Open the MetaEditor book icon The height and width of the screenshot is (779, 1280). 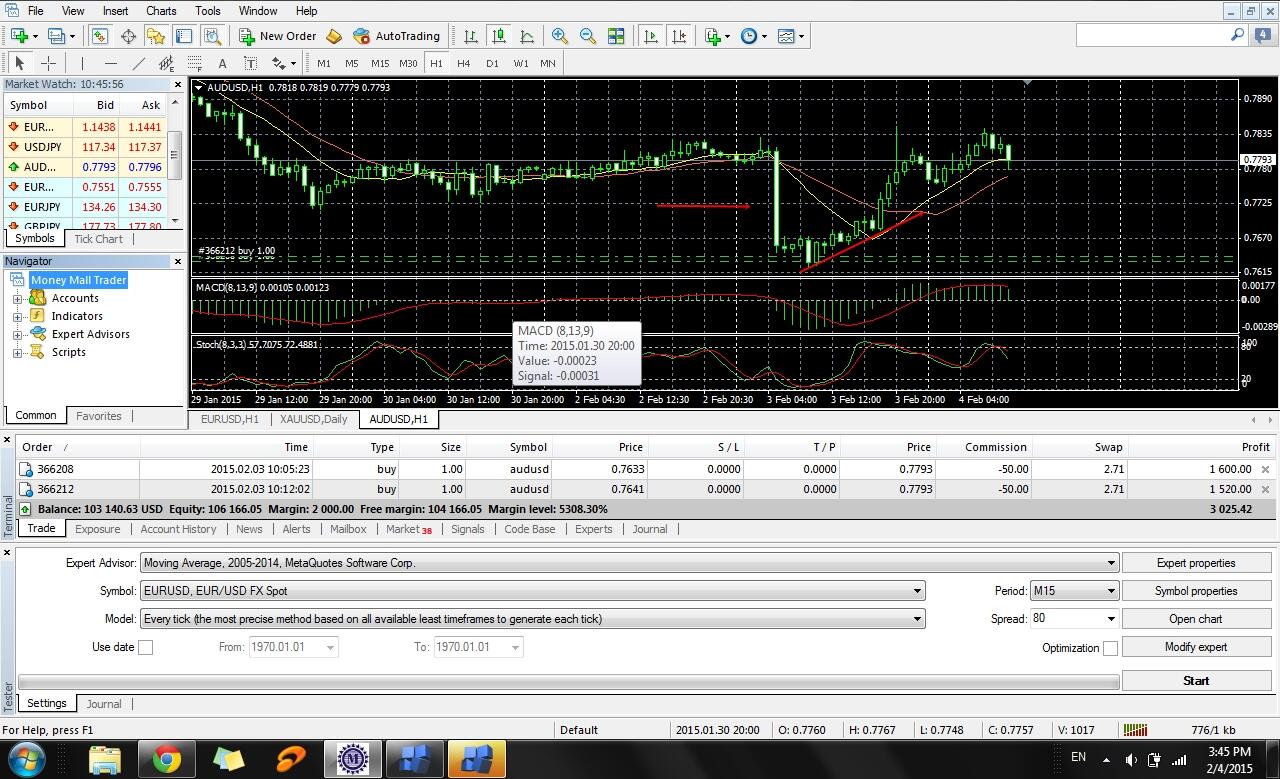click(x=334, y=36)
